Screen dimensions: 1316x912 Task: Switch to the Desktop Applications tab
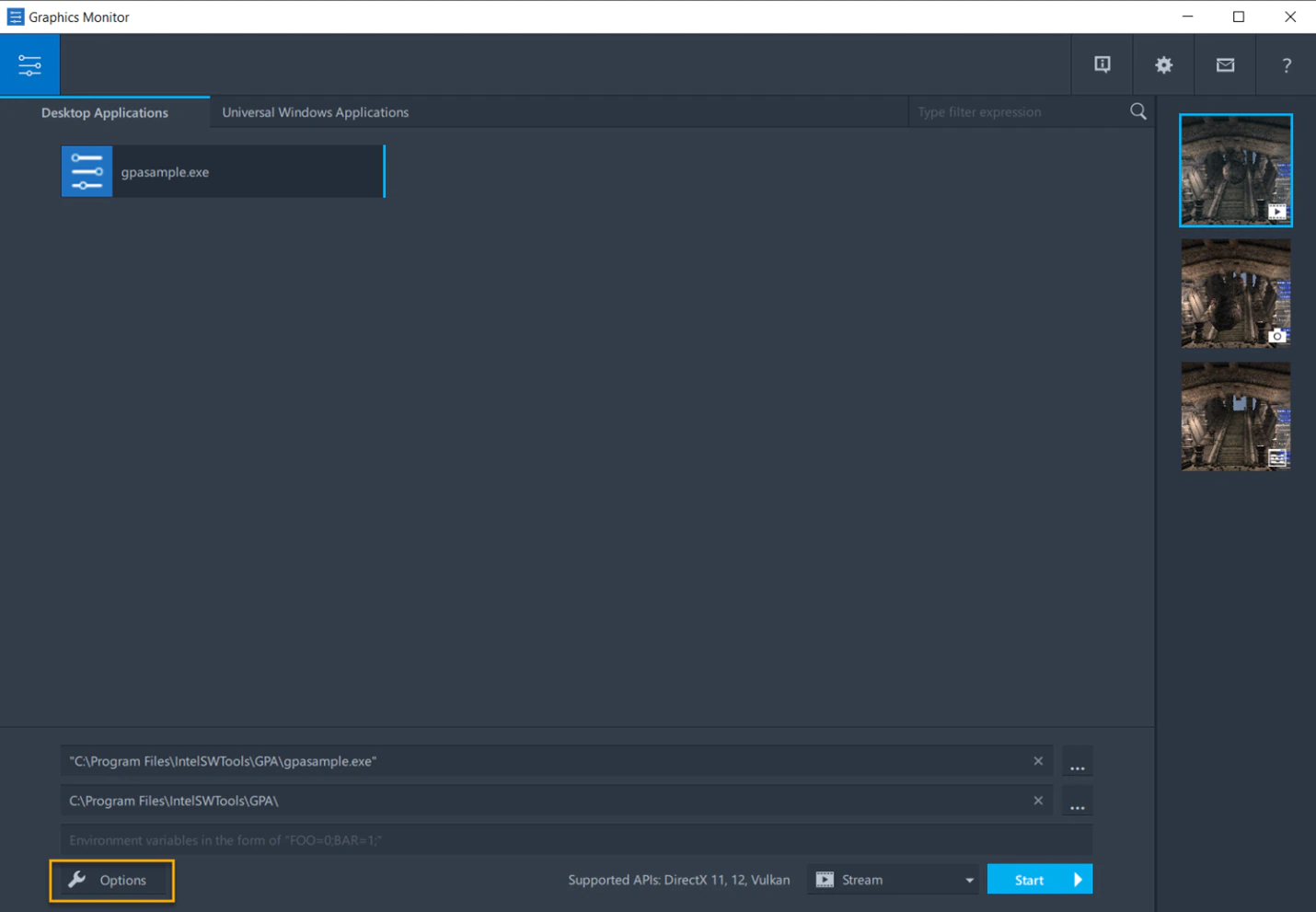click(105, 112)
